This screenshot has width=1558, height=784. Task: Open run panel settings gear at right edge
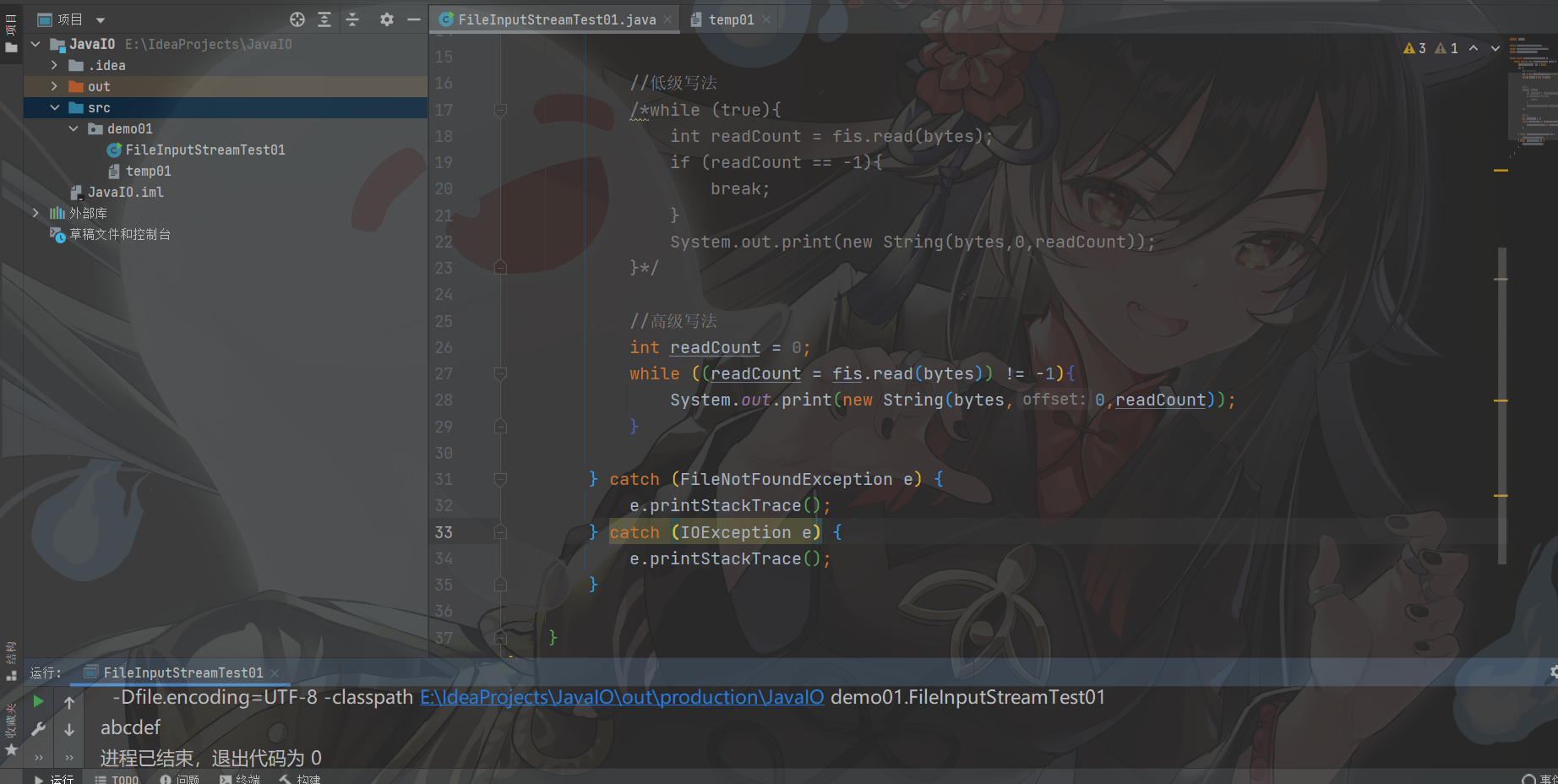click(x=1553, y=672)
